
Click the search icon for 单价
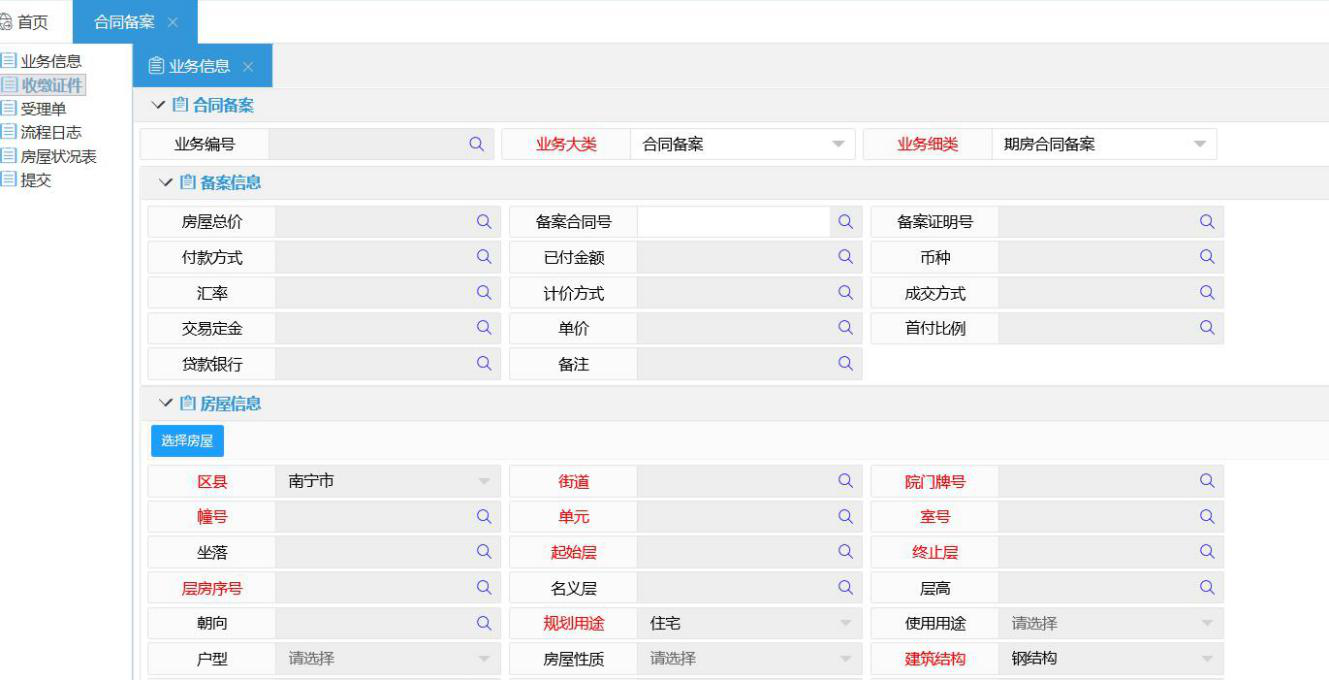tap(845, 327)
